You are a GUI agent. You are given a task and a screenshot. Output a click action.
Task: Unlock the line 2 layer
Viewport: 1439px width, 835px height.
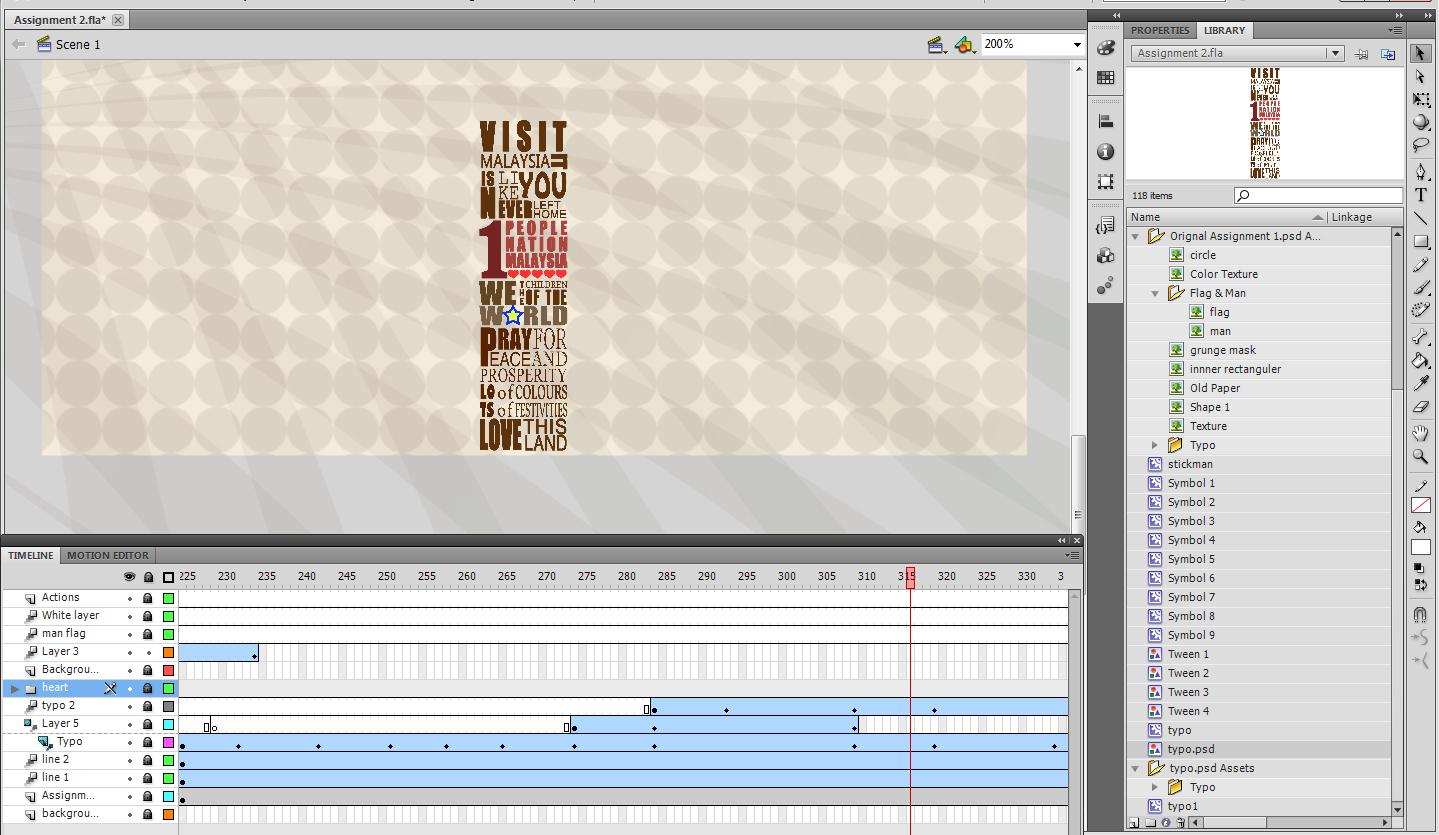(148, 760)
